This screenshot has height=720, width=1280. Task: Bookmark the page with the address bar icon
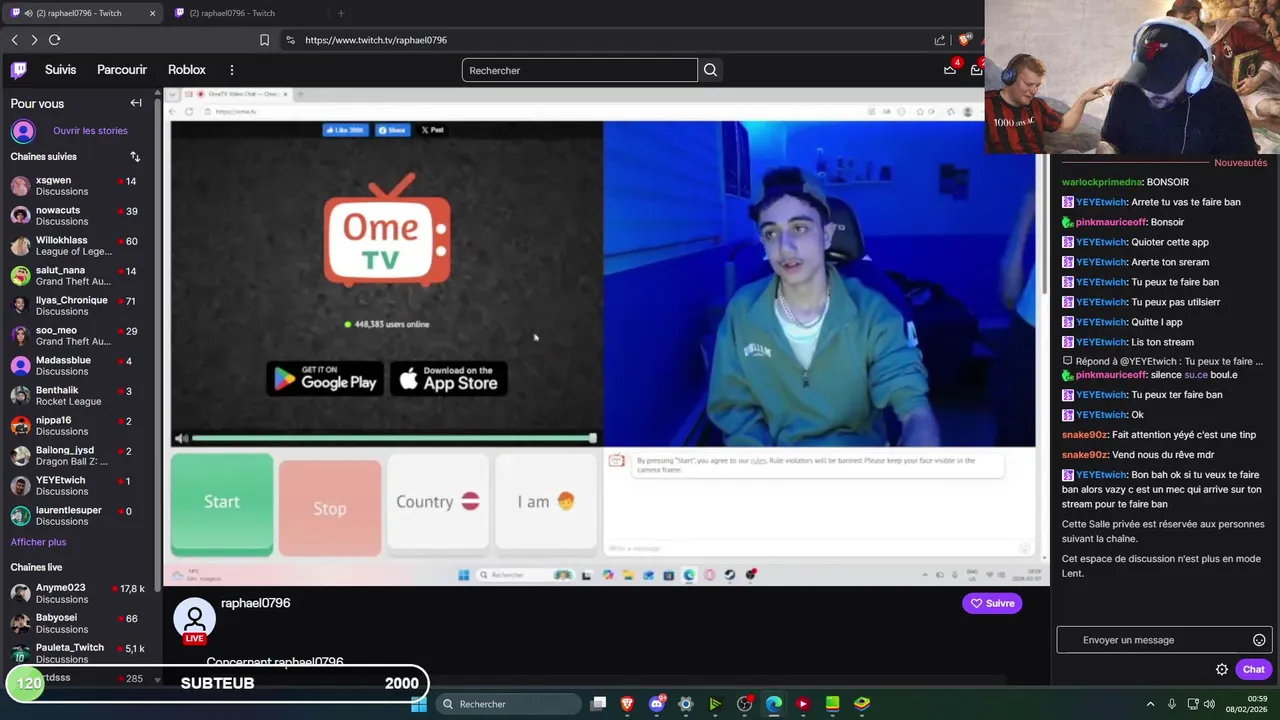pos(264,40)
